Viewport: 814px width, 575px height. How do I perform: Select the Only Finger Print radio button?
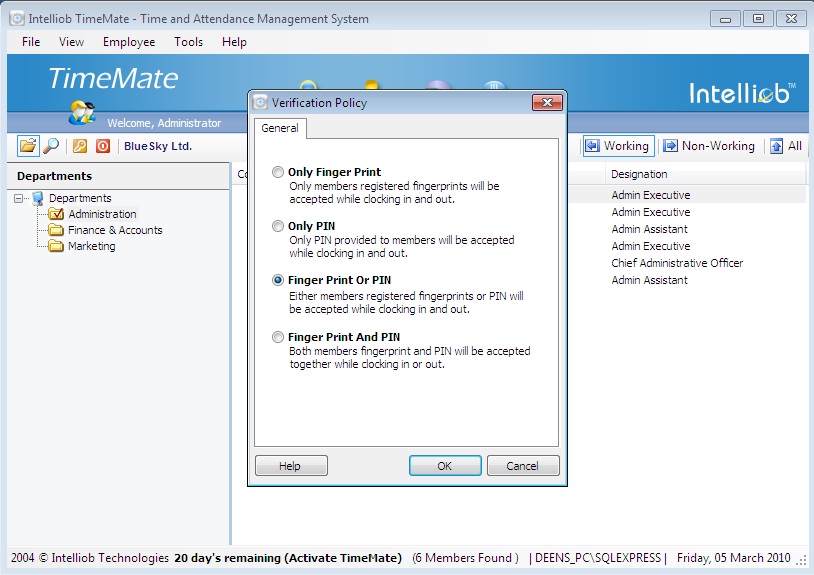[278, 172]
